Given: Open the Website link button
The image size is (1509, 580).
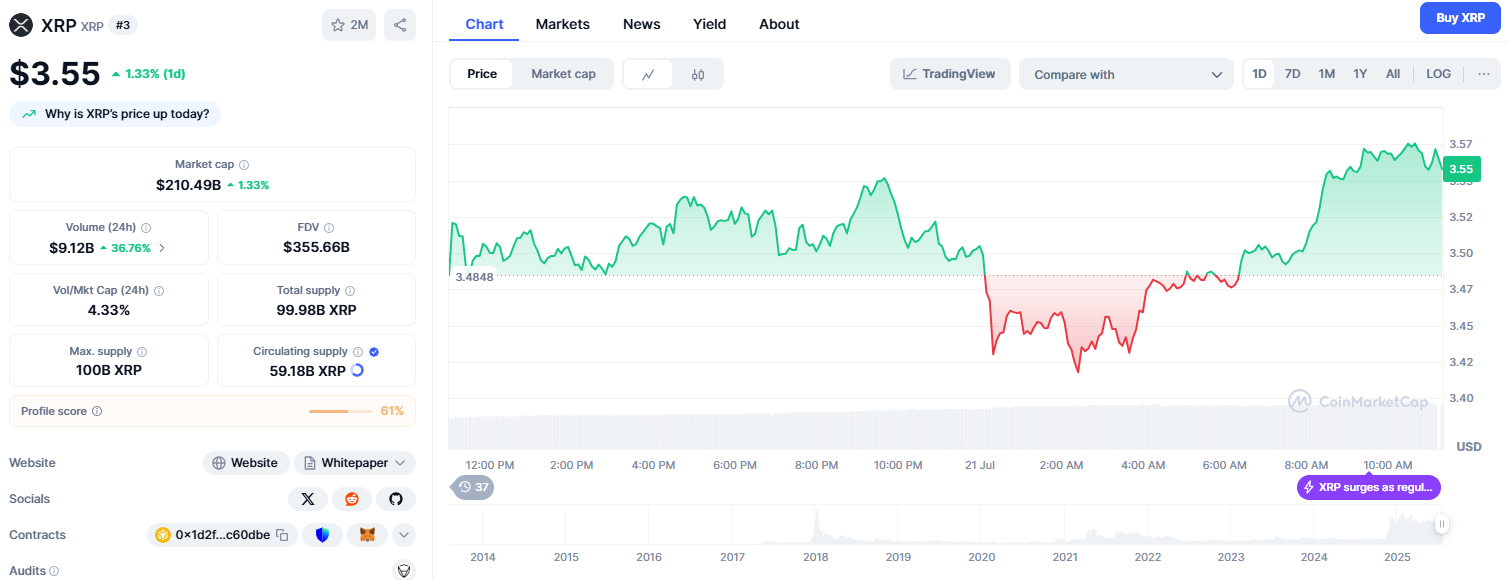Looking at the screenshot, I should click(x=246, y=463).
